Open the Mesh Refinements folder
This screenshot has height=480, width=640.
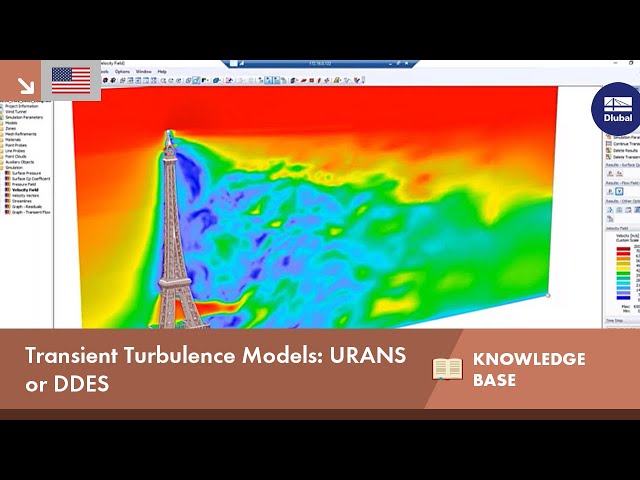21,134
